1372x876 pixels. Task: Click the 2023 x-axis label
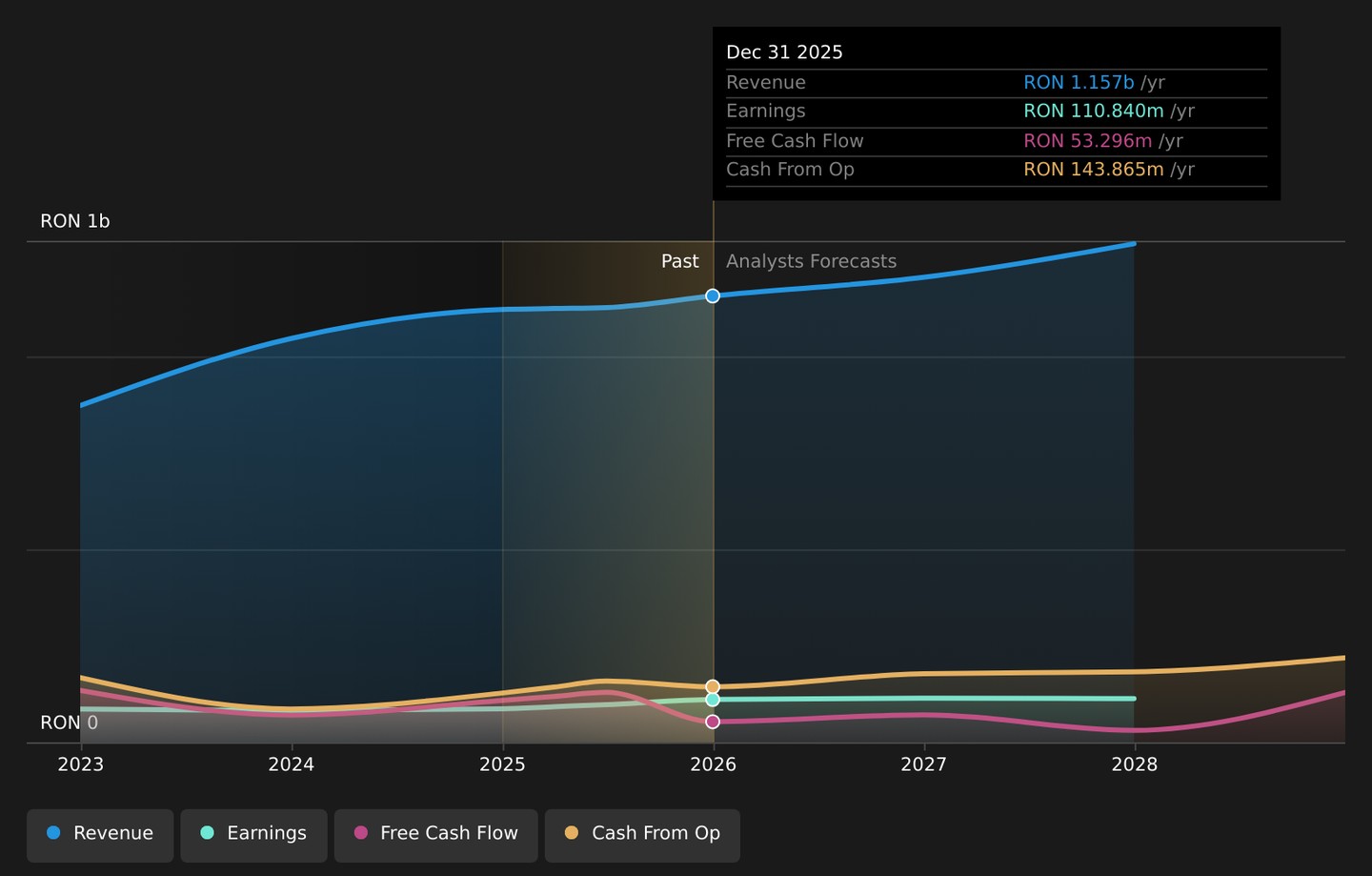tap(81, 764)
